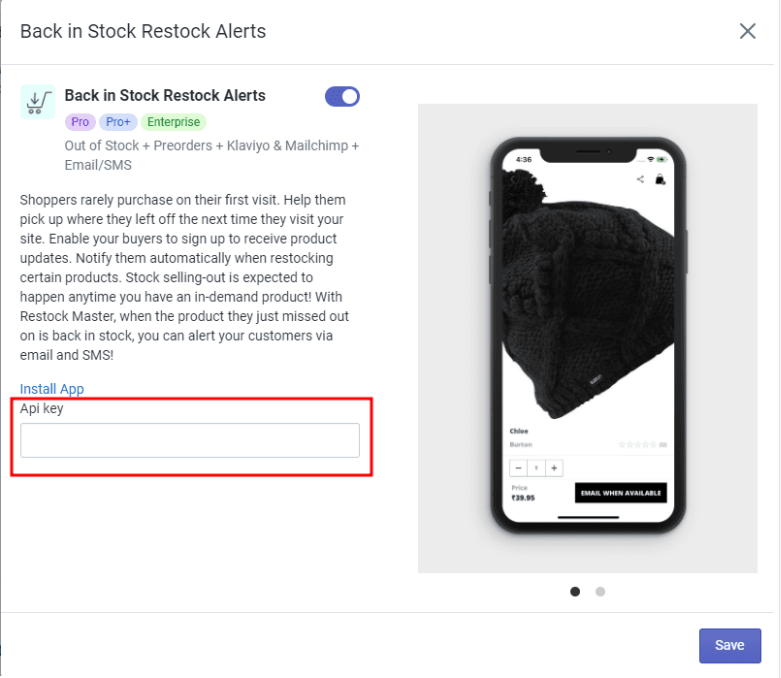The width and height of the screenshot is (781, 678).
Task: Click the star rating in phone preview
Action: point(637,444)
